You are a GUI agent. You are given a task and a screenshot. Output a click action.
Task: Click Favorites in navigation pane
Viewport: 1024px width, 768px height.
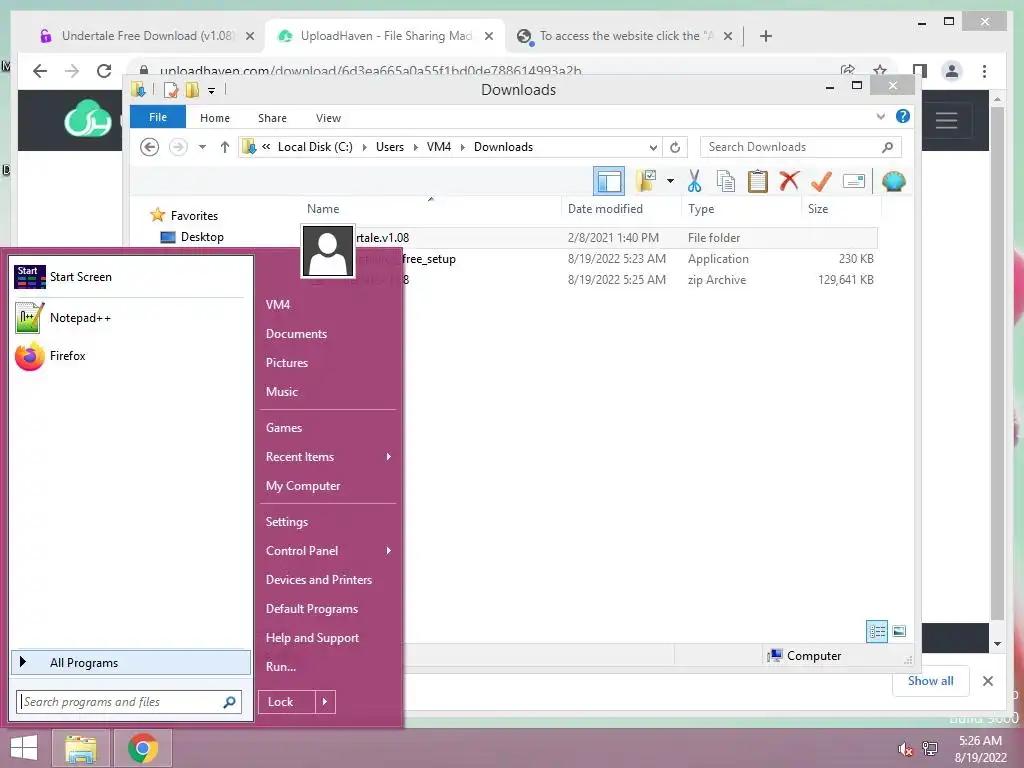pos(194,216)
